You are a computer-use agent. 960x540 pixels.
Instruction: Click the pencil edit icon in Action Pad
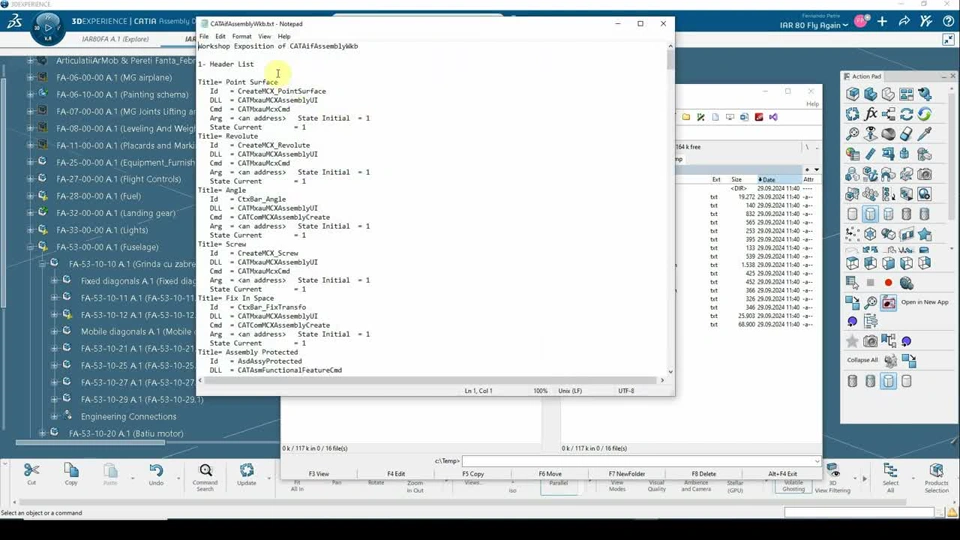click(x=871, y=154)
